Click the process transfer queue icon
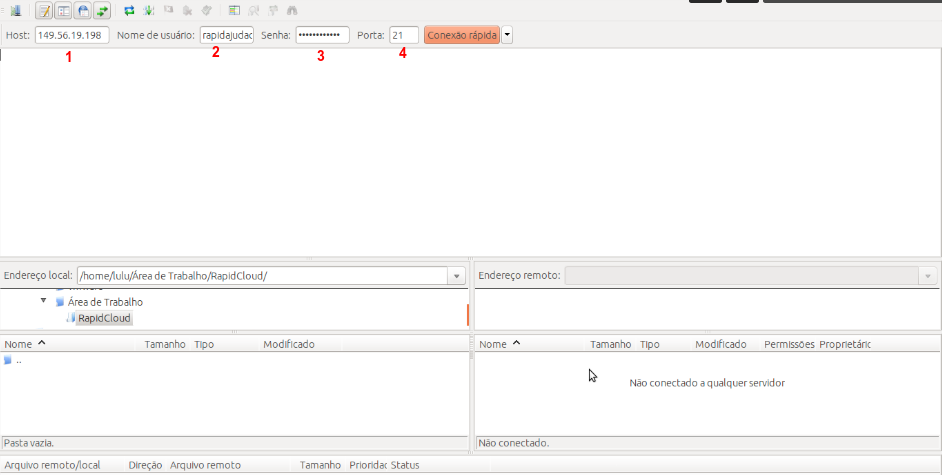Viewport: 942px width, 475px height. 149,11
